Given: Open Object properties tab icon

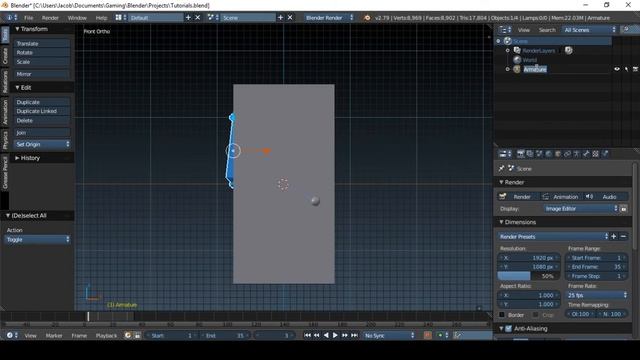Looking at the screenshot, I should pos(558,154).
